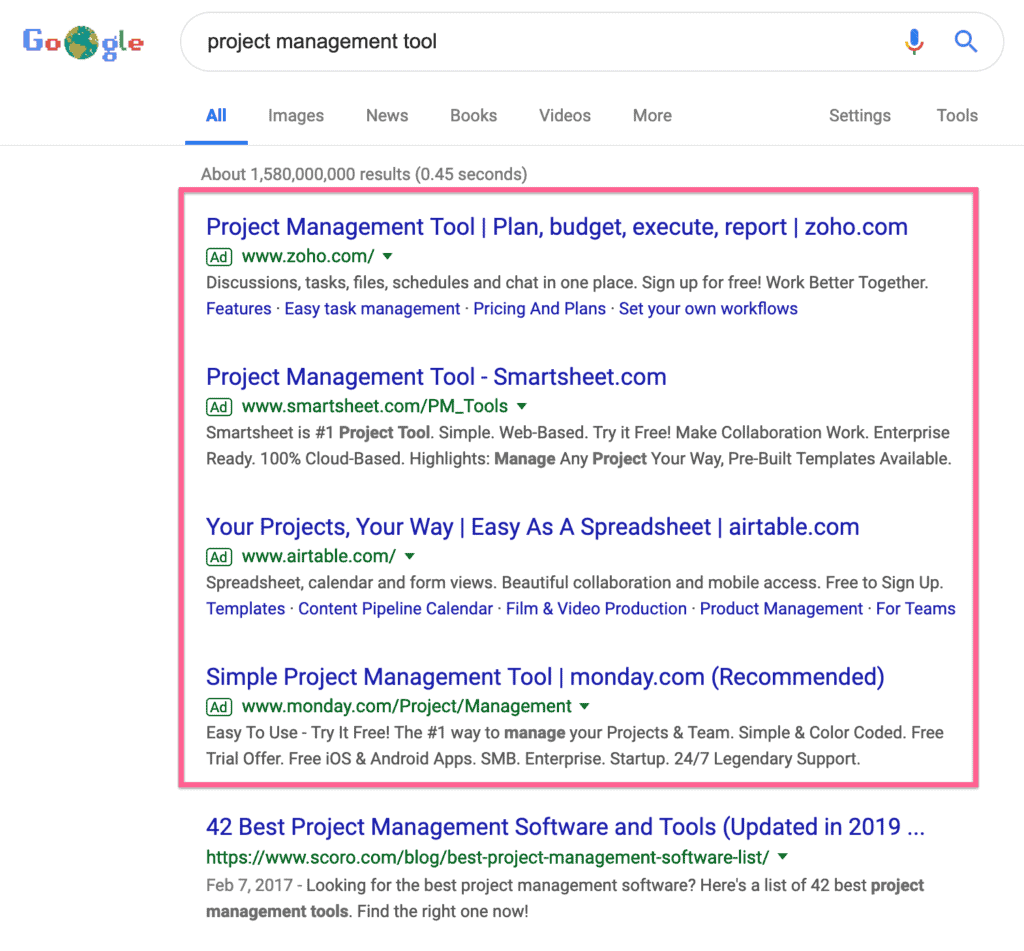Expand dropdown arrow next to www.zoho.com/
The width and height of the screenshot is (1024, 951).
(x=388, y=256)
